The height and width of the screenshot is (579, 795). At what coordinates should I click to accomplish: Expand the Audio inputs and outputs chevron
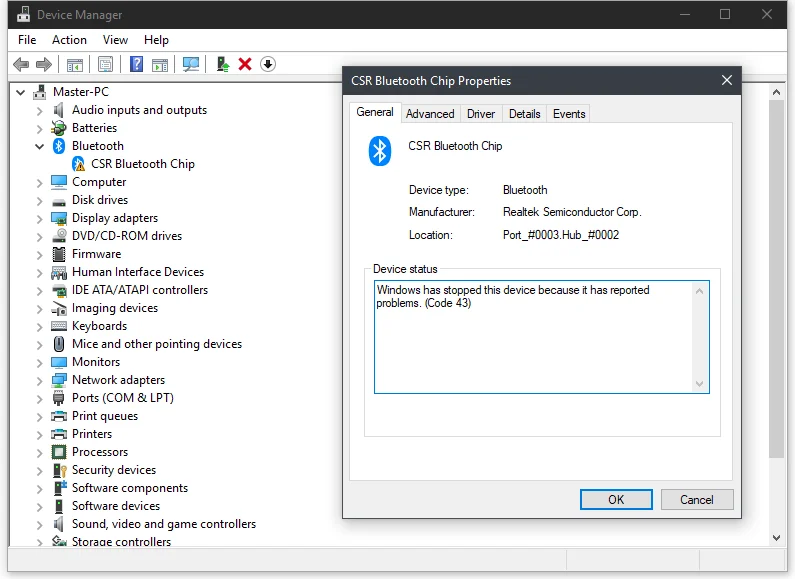pos(40,111)
